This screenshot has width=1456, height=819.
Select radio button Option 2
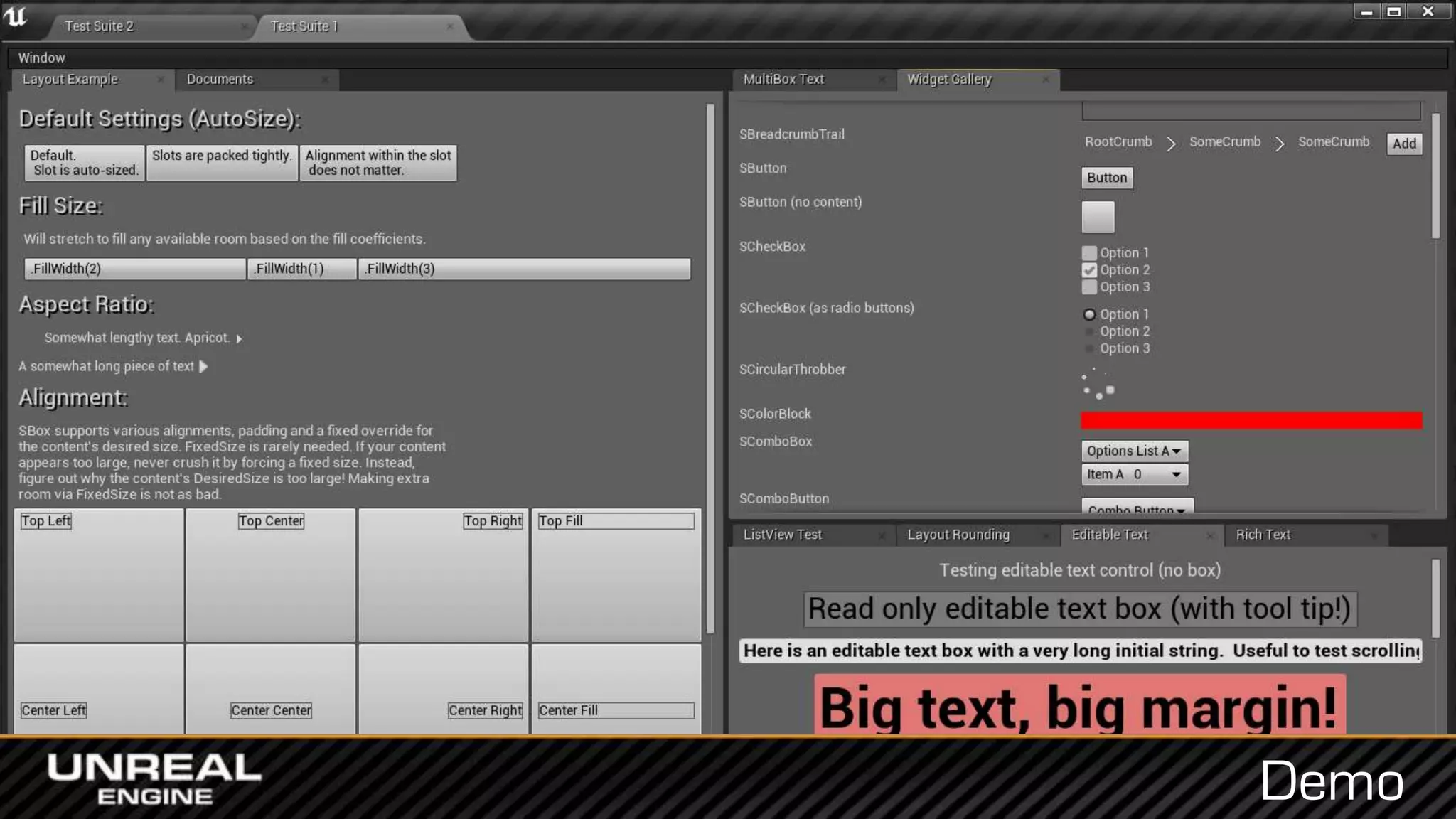coord(1089,332)
